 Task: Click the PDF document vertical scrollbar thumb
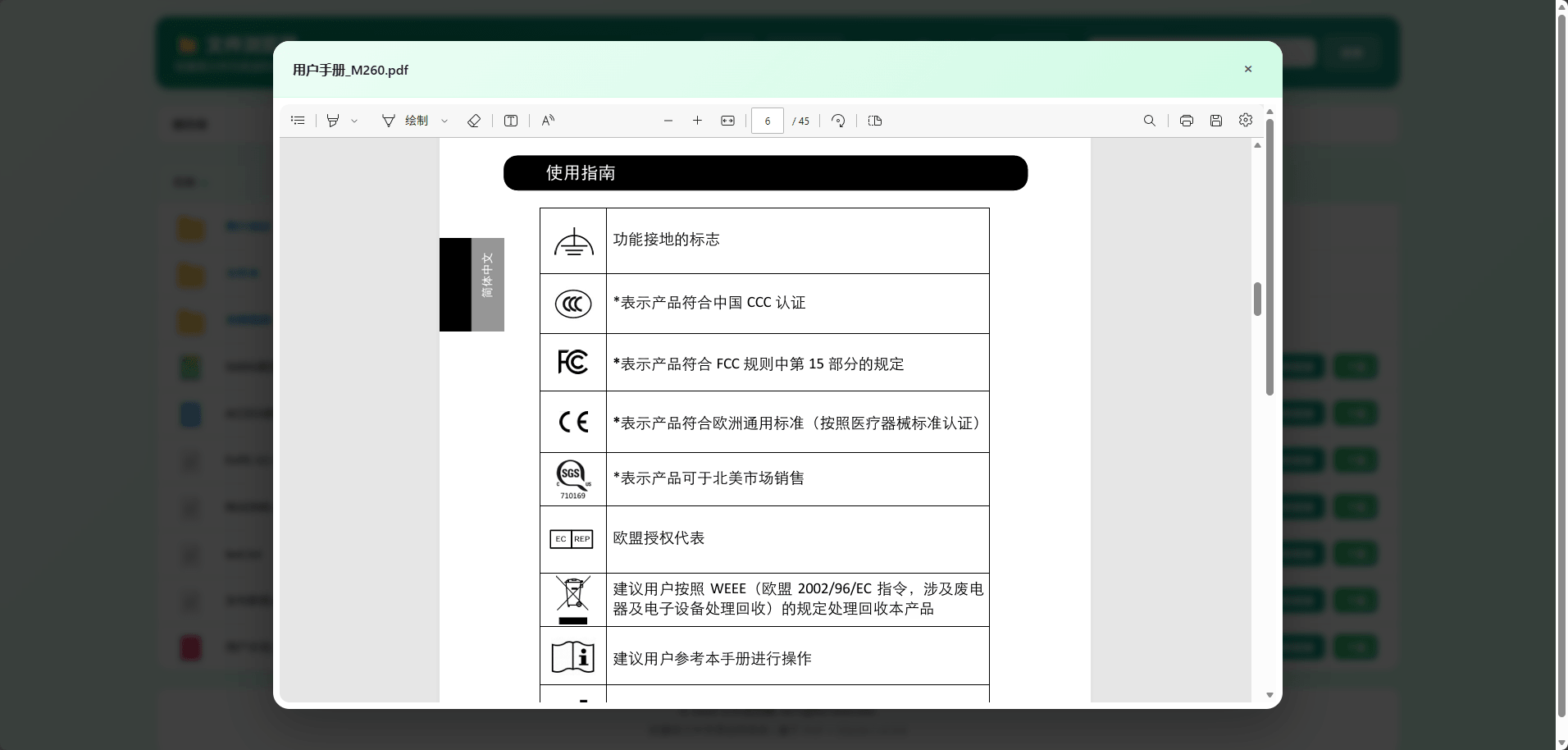(1257, 299)
